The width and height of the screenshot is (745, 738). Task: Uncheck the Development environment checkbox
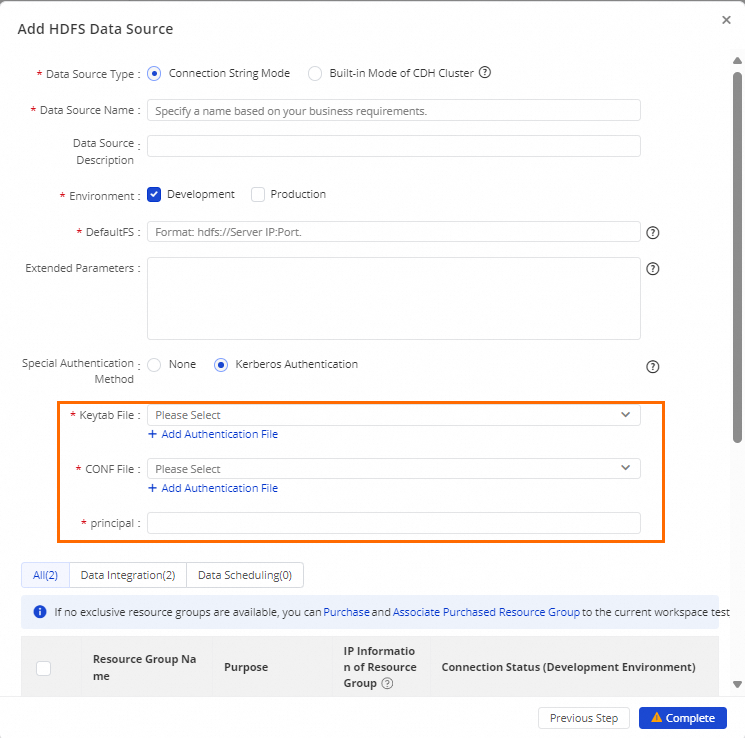tap(154, 195)
